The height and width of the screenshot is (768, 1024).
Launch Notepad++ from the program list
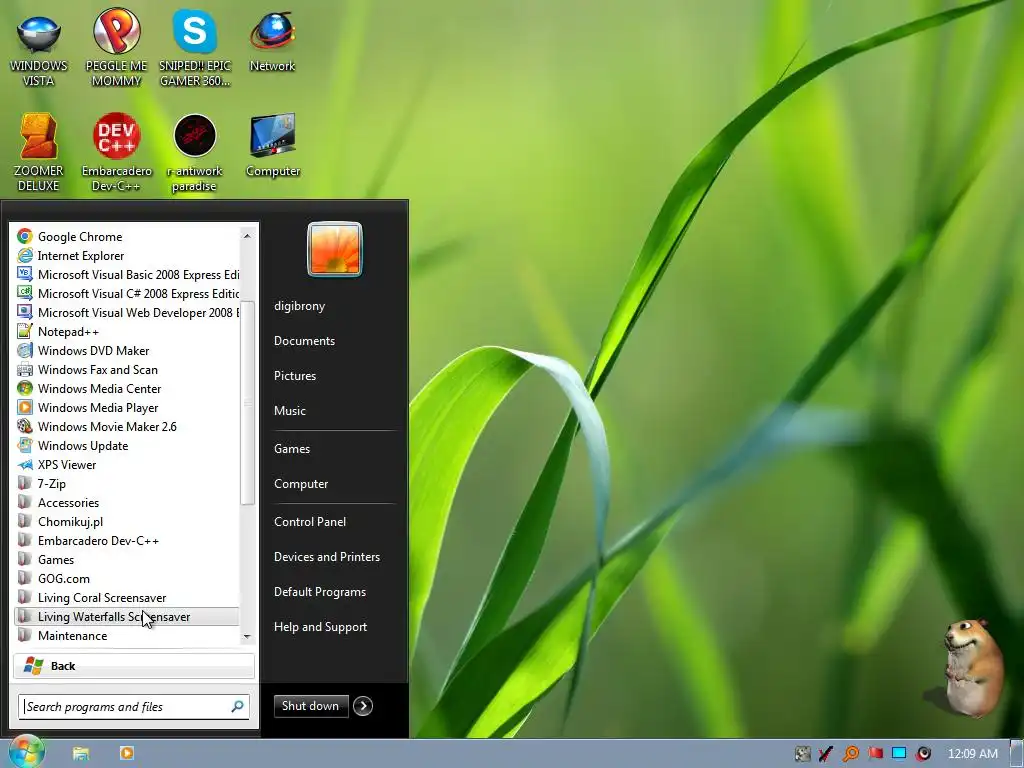[x=127, y=331]
